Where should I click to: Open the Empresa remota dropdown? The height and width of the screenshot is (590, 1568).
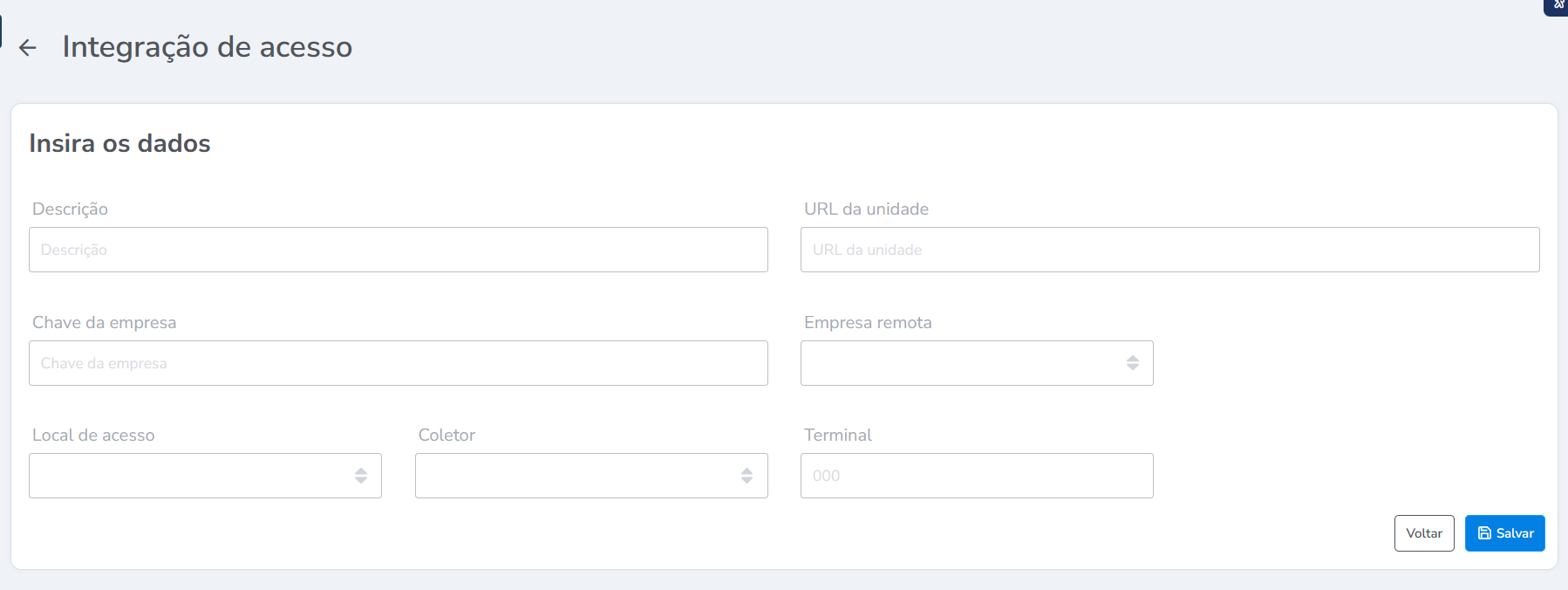pos(976,363)
